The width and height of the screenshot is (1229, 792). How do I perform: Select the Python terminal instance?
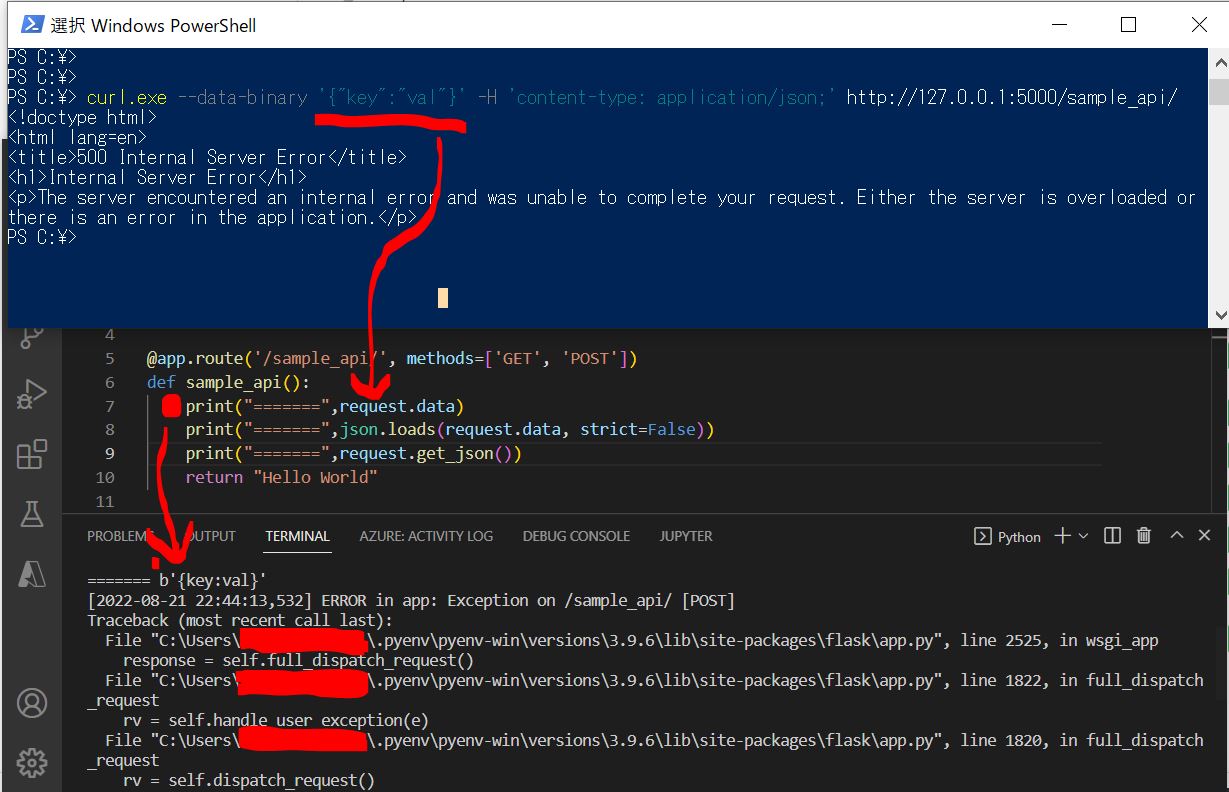(x=1007, y=537)
